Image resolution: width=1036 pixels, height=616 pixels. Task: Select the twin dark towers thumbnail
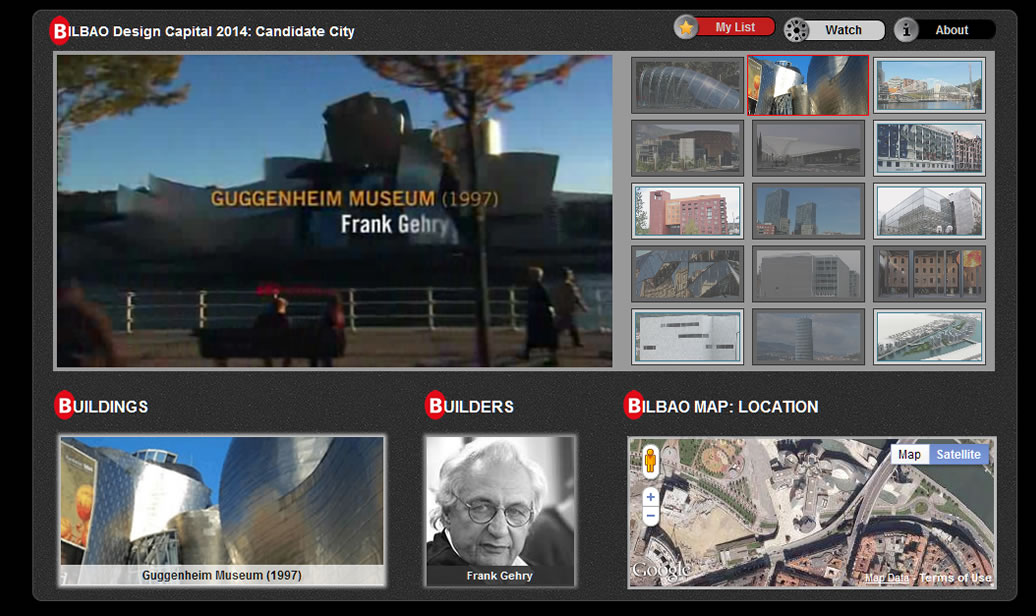(808, 211)
